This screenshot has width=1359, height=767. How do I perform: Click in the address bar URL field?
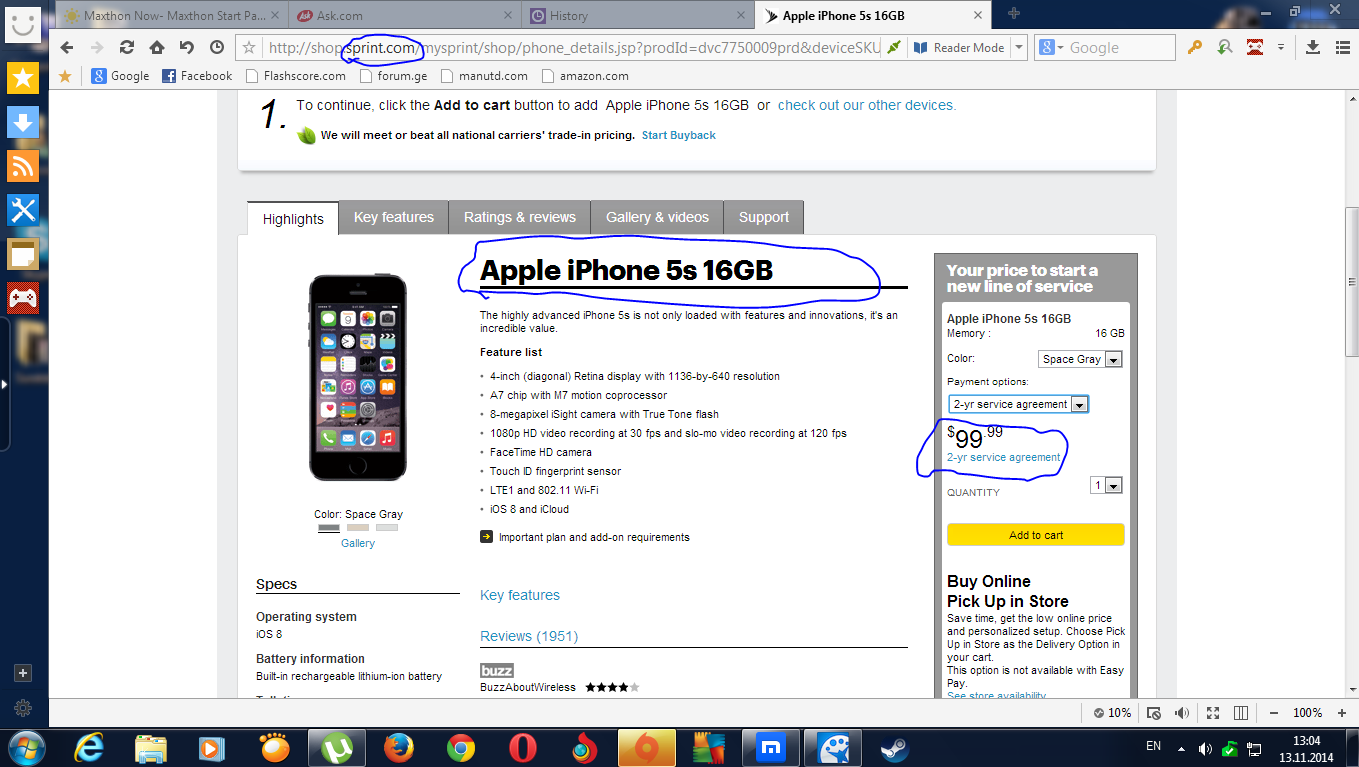tap(572, 47)
